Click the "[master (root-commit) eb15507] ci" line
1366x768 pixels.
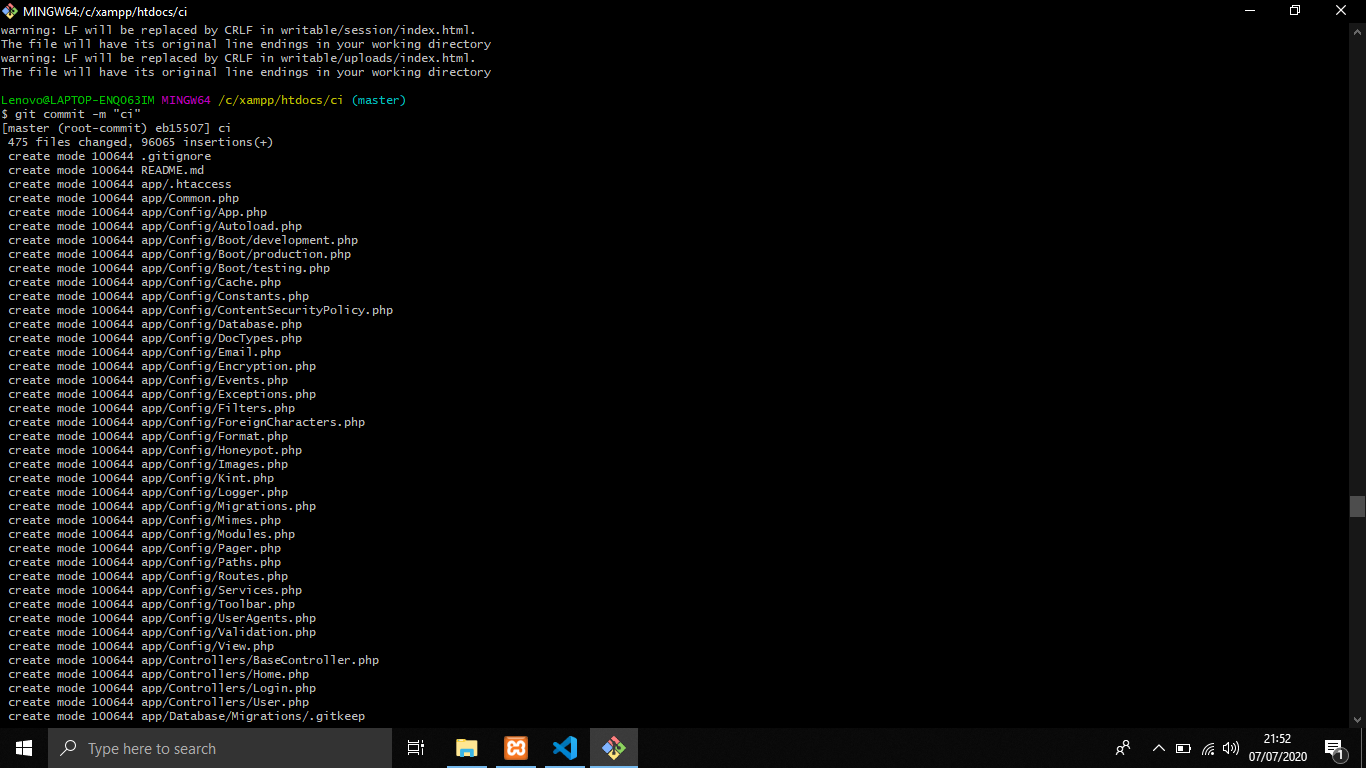pos(116,128)
